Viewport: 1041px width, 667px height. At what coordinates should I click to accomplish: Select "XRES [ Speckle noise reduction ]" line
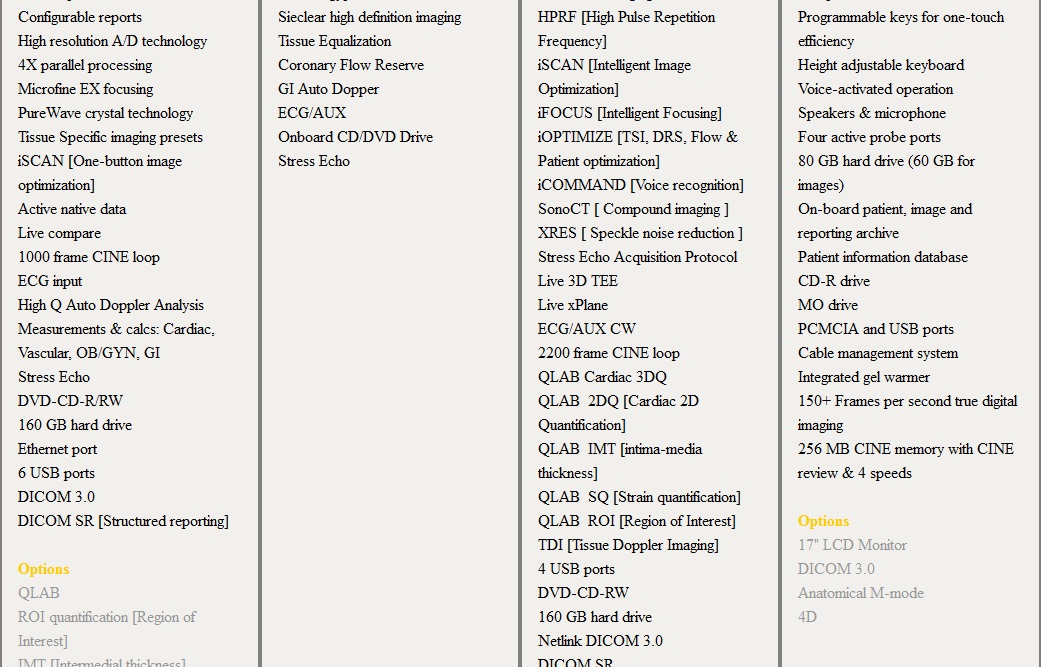640,233
